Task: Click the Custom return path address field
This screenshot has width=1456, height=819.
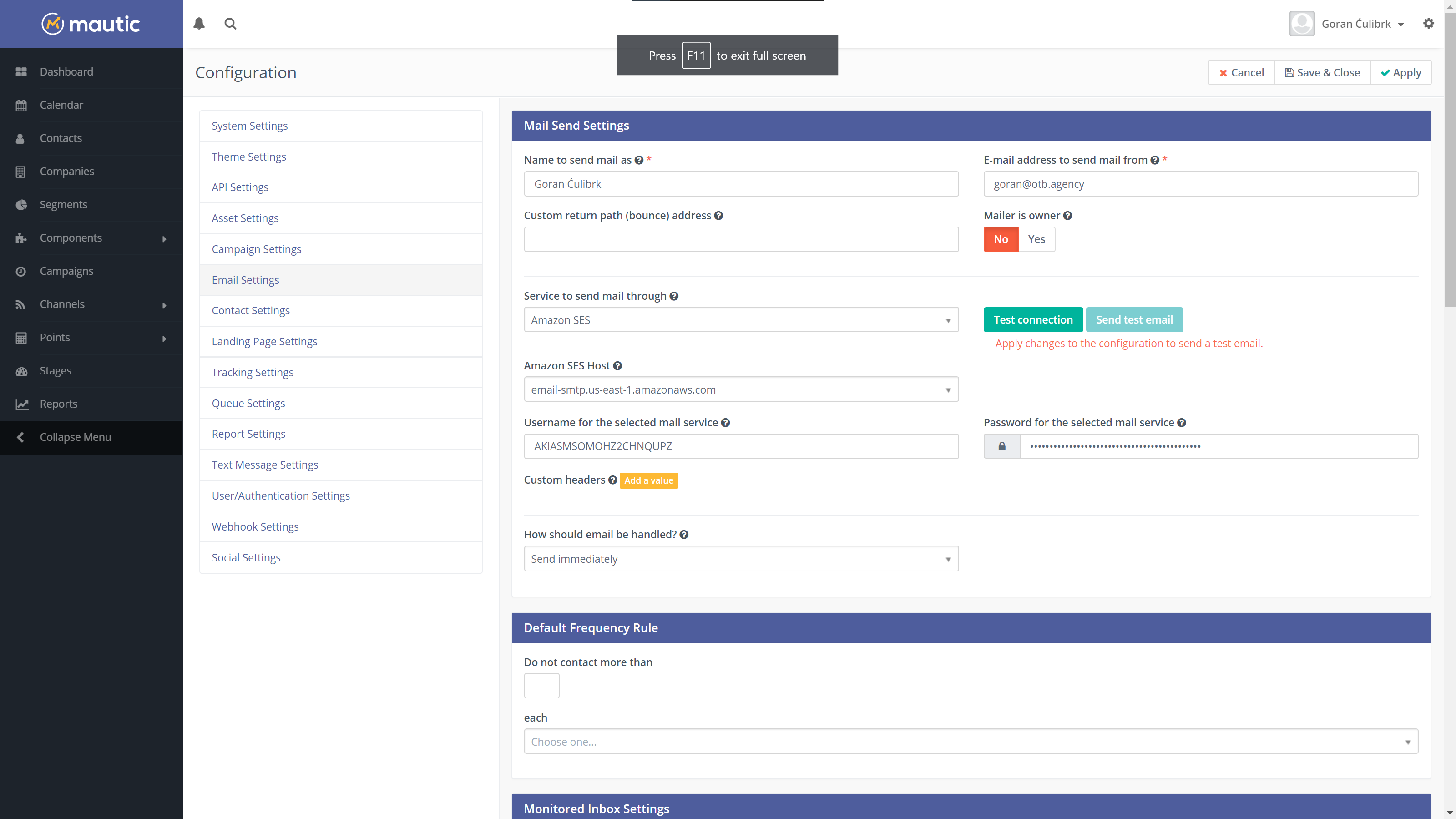Action: (x=741, y=240)
